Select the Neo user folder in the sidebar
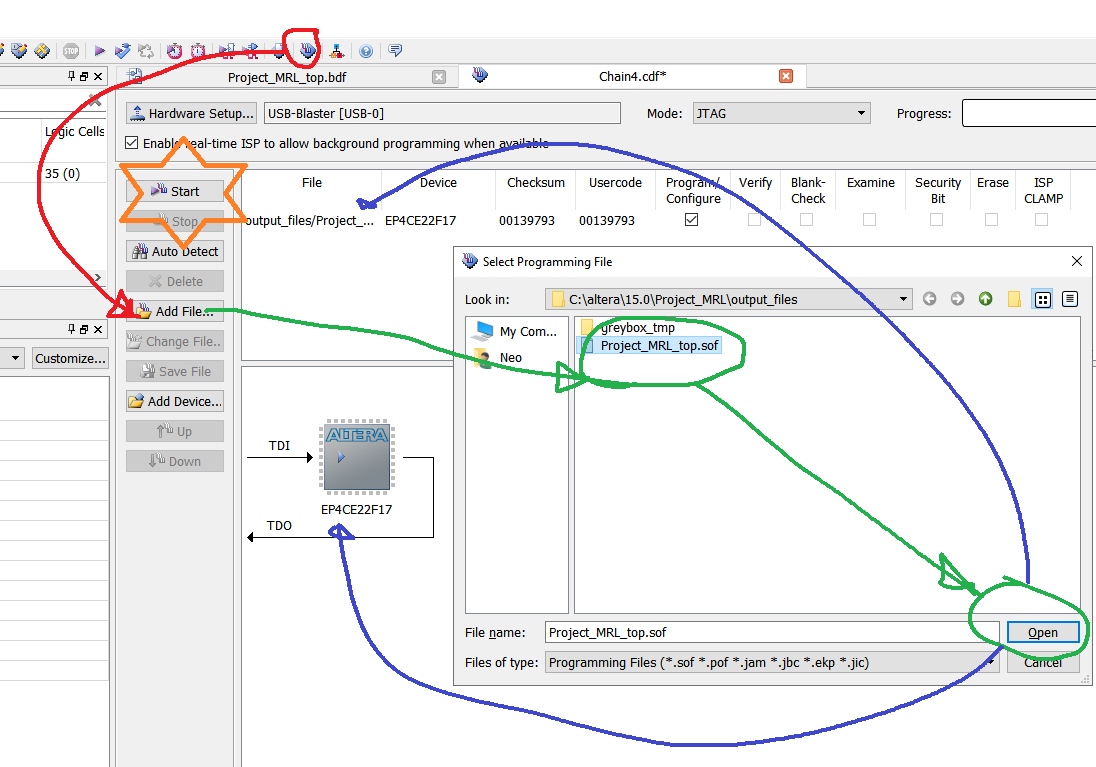The height and width of the screenshot is (767, 1096). pos(498,358)
